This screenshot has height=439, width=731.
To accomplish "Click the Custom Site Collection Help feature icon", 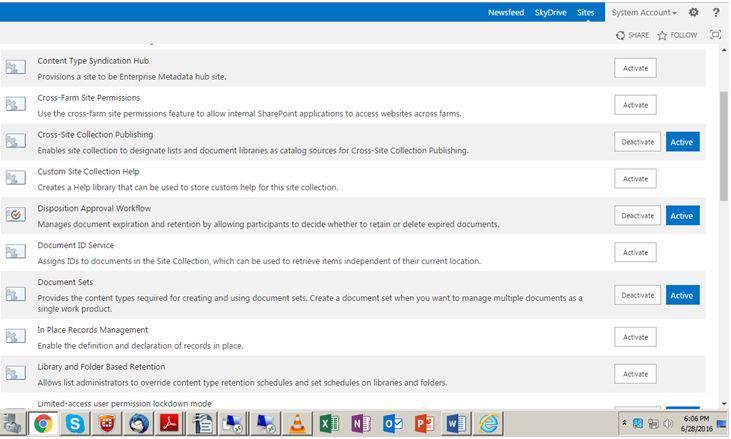I will pyautogui.click(x=15, y=178).
